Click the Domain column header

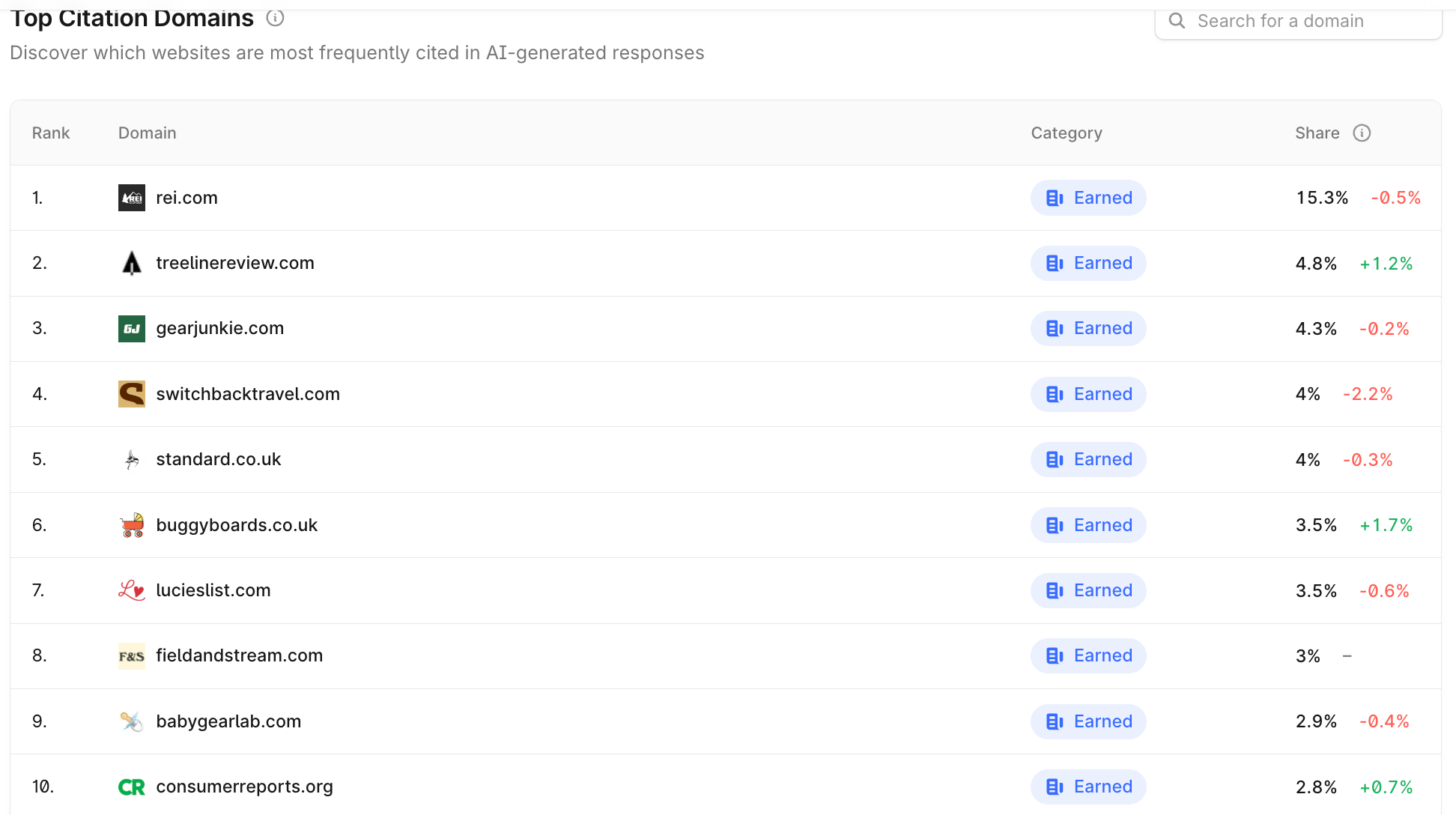[147, 133]
